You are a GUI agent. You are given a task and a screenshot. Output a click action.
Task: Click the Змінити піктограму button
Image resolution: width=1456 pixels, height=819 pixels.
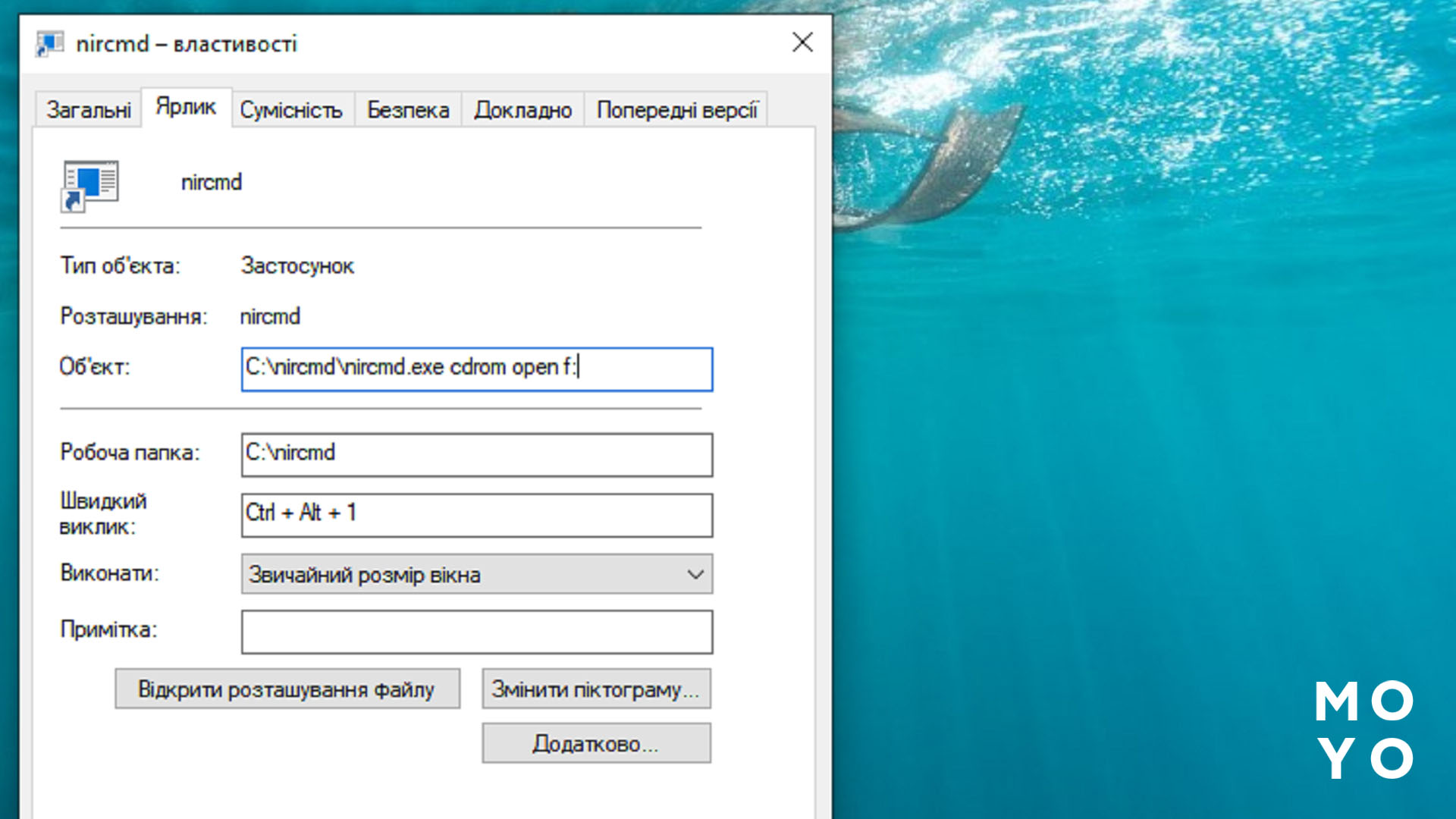(597, 689)
